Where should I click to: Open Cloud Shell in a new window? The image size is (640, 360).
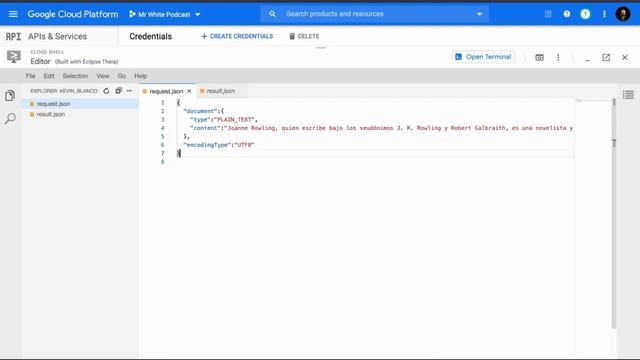pos(606,58)
